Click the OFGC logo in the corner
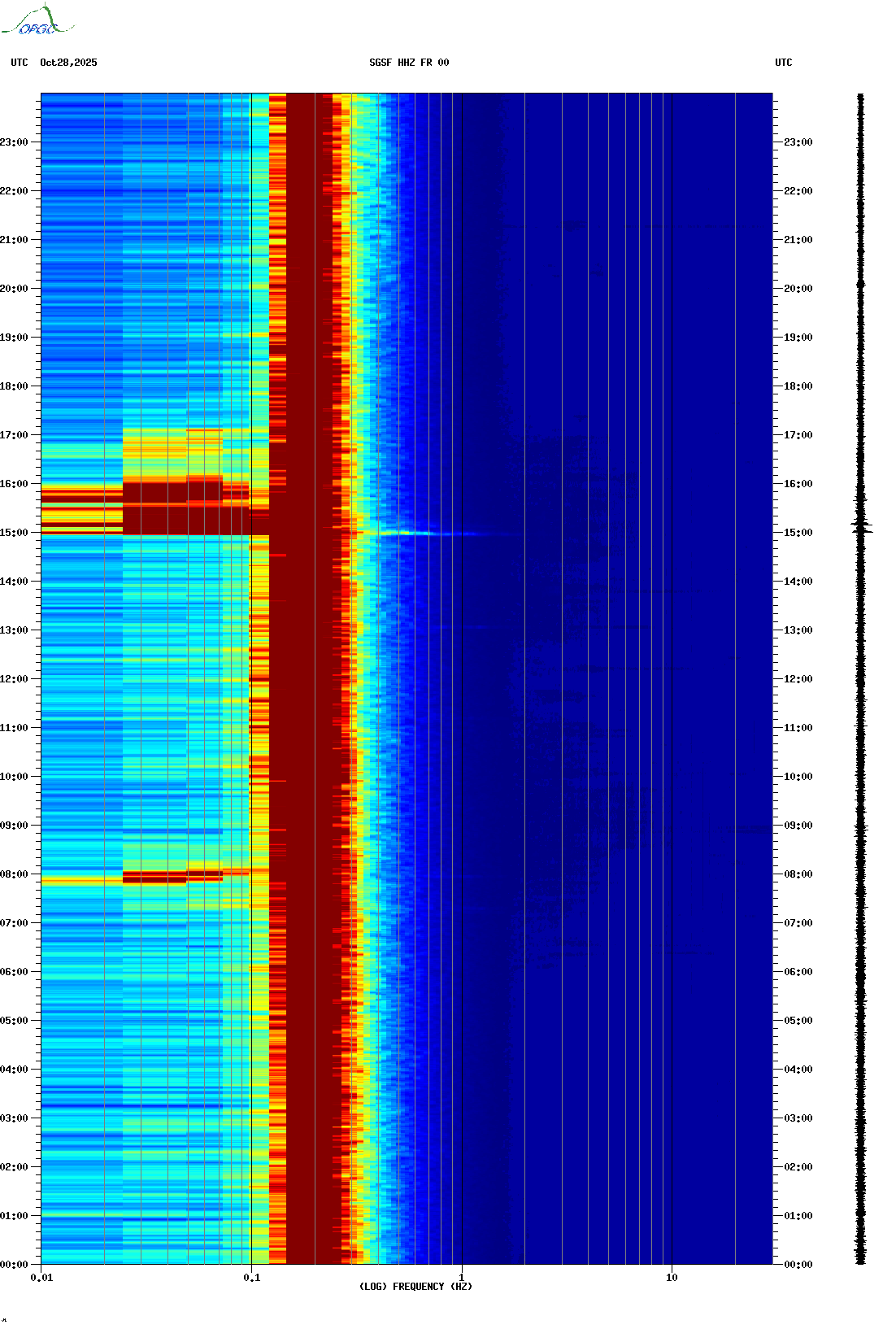Screen dimensions: 896x1329 [x=37, y=21]
